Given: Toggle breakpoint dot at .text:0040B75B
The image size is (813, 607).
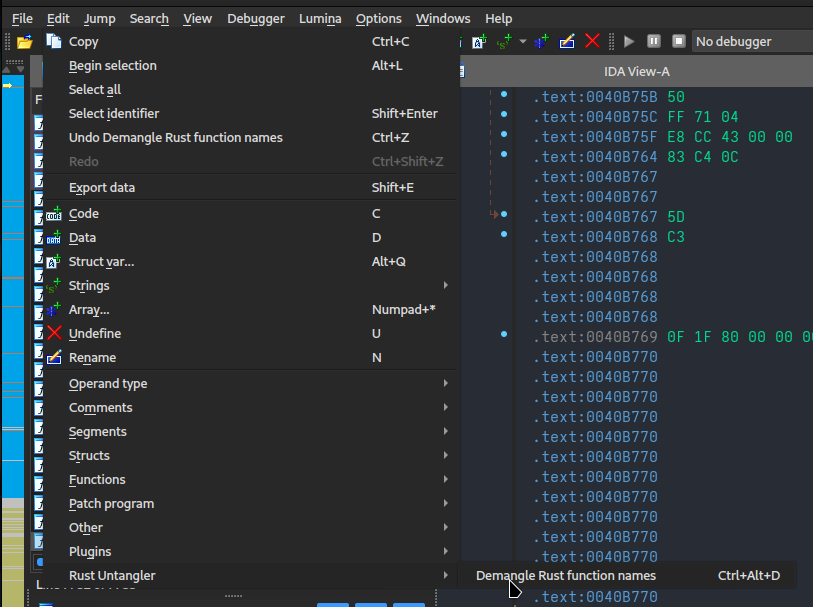Looking at the screenshot, I should coord(504,94).
